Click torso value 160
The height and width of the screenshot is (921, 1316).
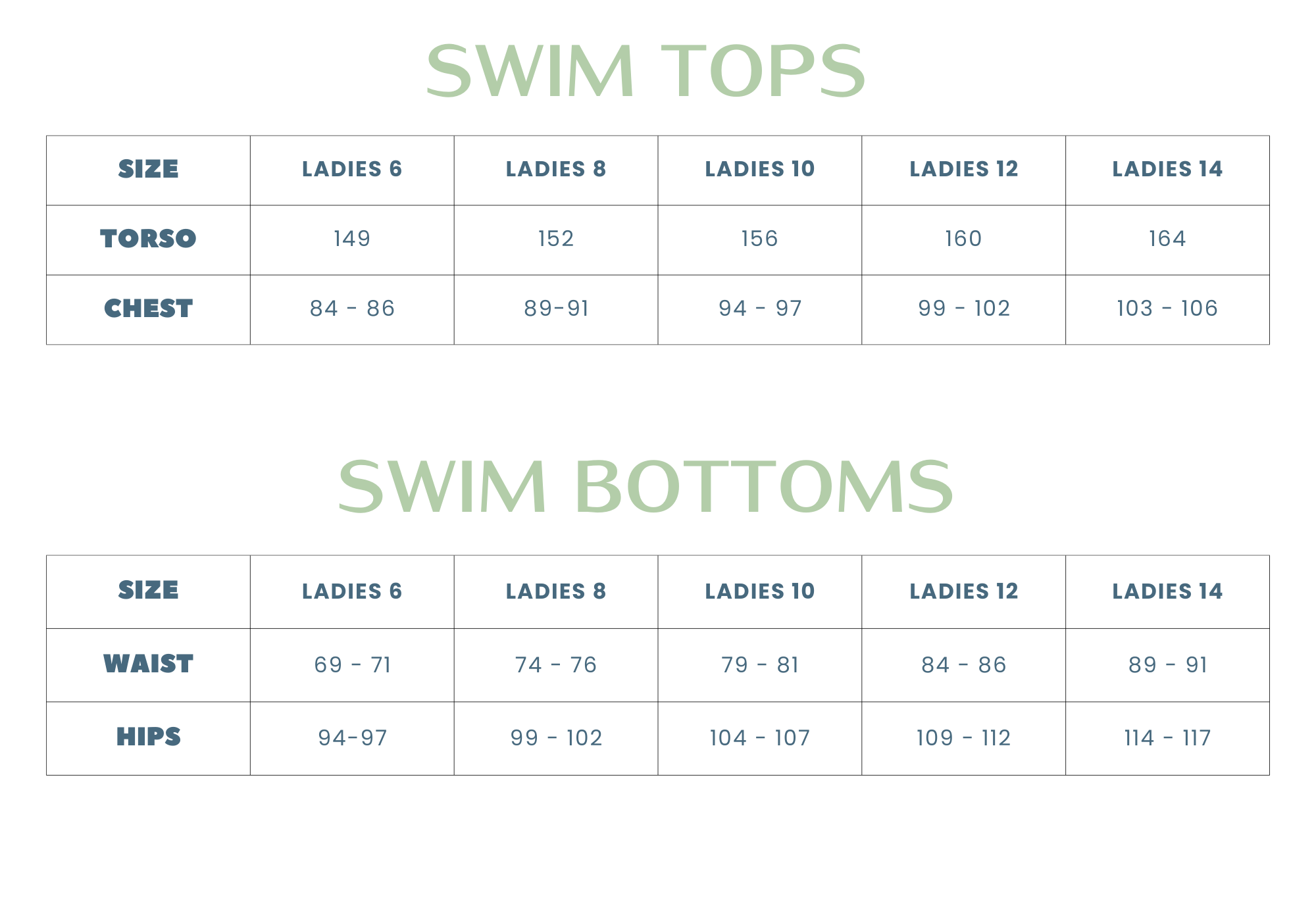pos(963,239)
